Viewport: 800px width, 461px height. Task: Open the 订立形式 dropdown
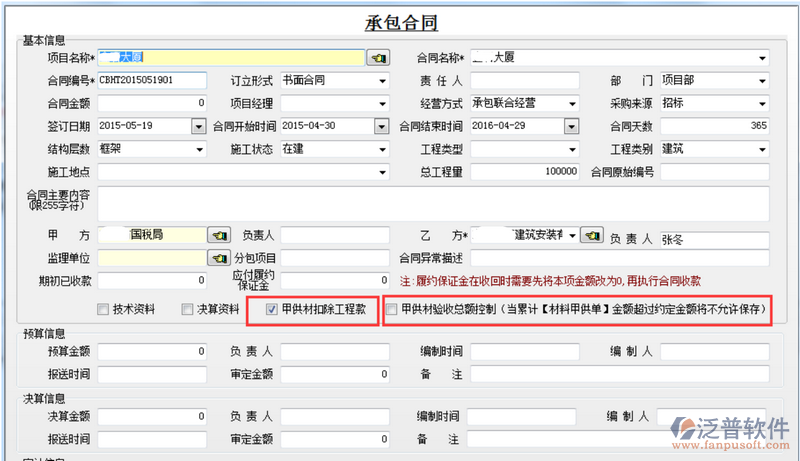382,81
